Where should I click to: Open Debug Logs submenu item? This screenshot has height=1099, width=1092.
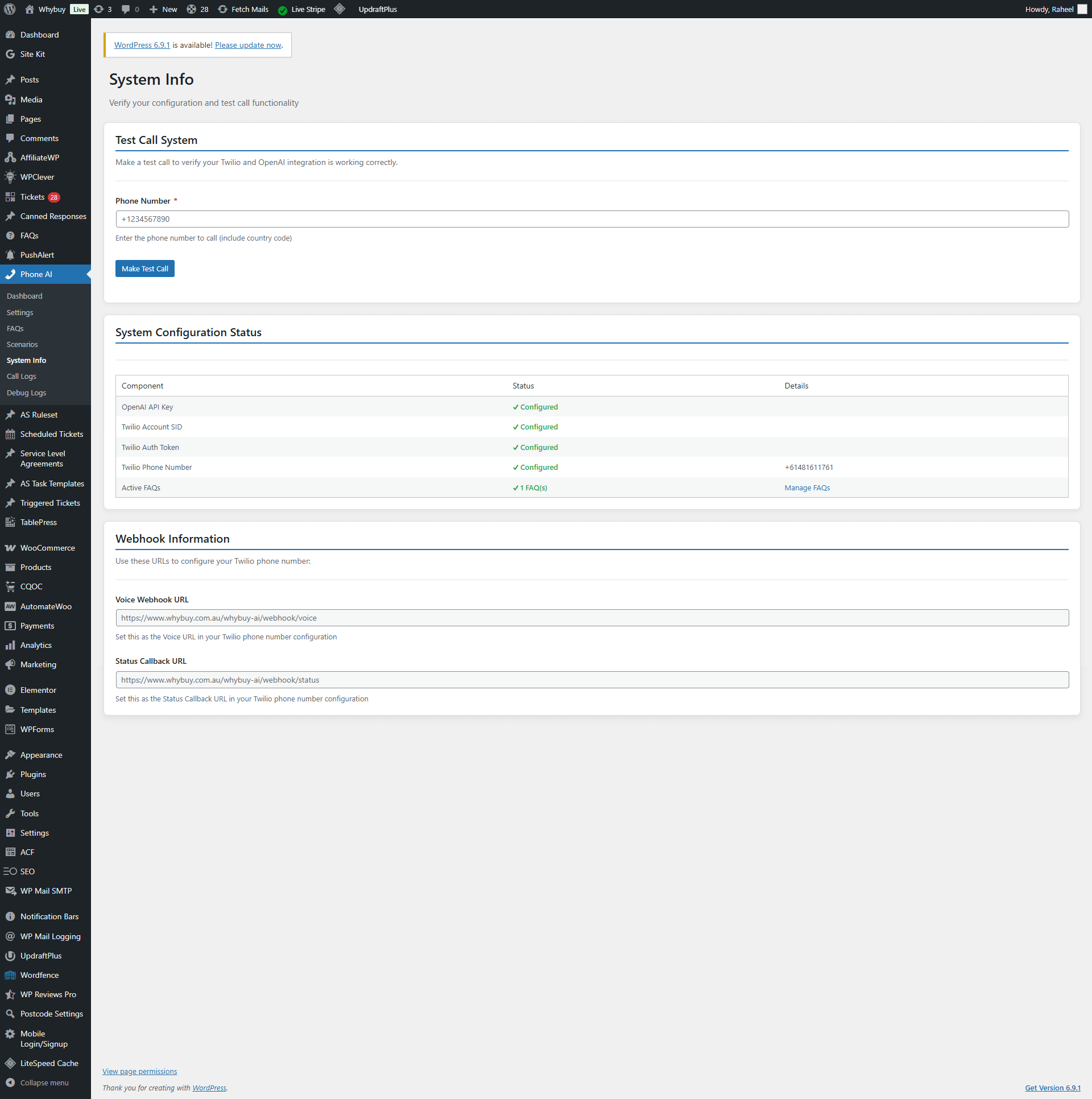(x=26, y=393)
